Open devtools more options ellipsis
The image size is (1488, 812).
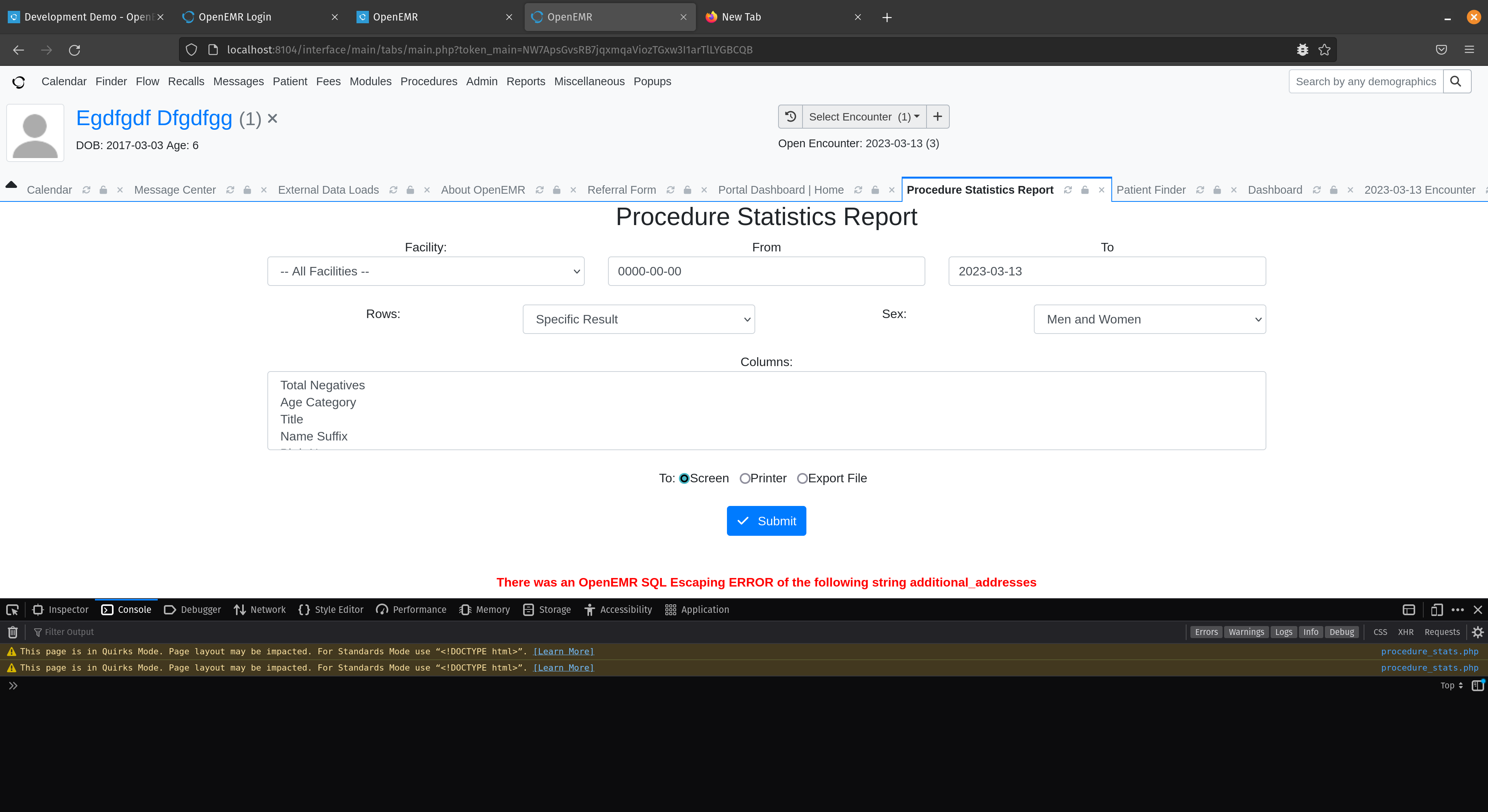(1458, 610)
